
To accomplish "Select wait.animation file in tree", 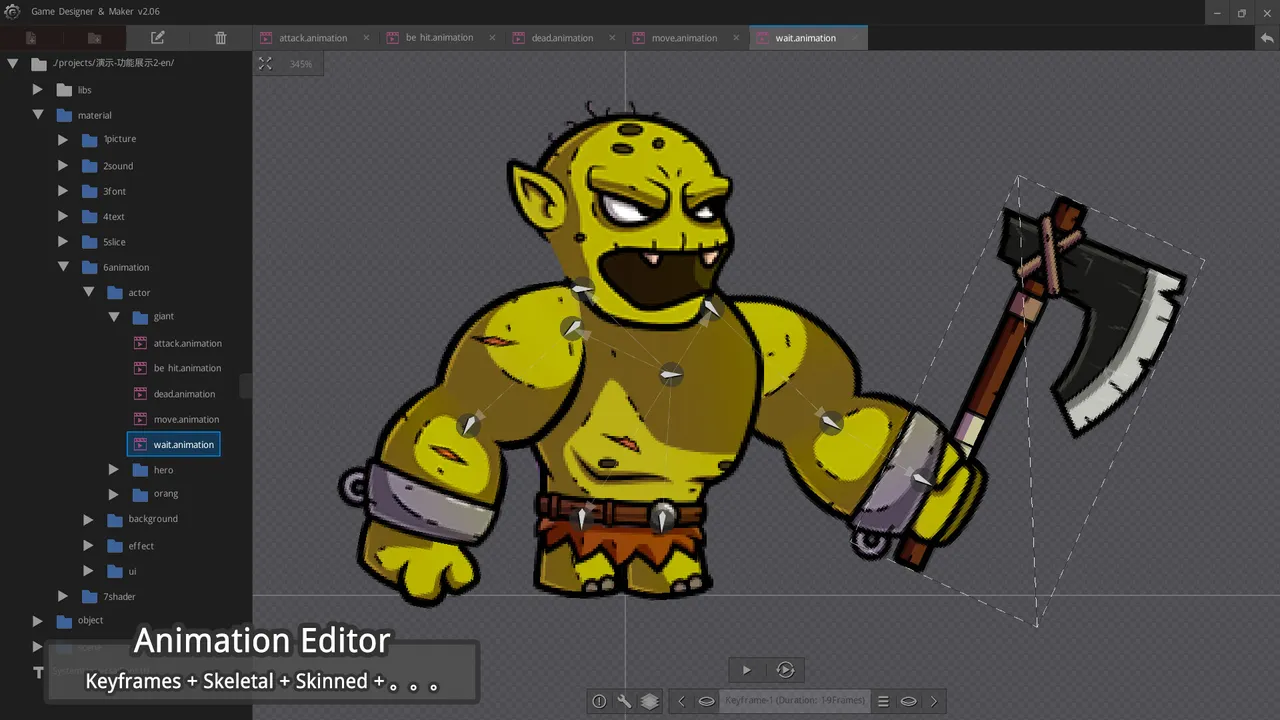I will 174,444.
